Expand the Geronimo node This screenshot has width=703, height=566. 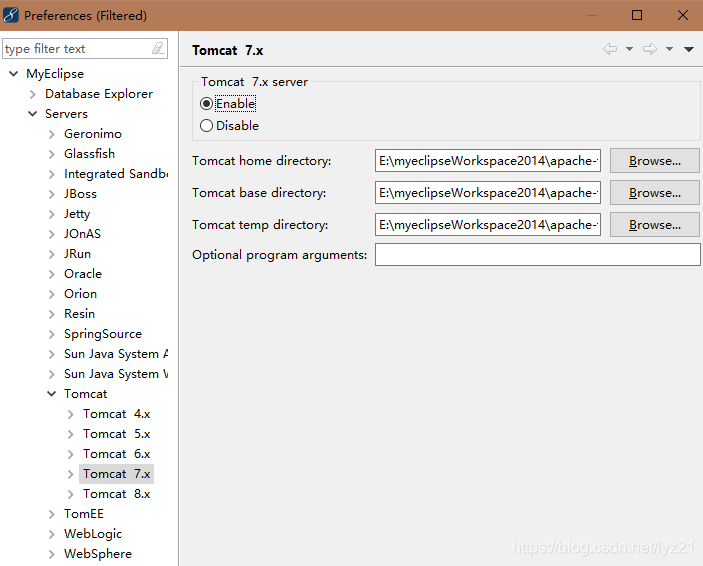click(x=52, y=134)
